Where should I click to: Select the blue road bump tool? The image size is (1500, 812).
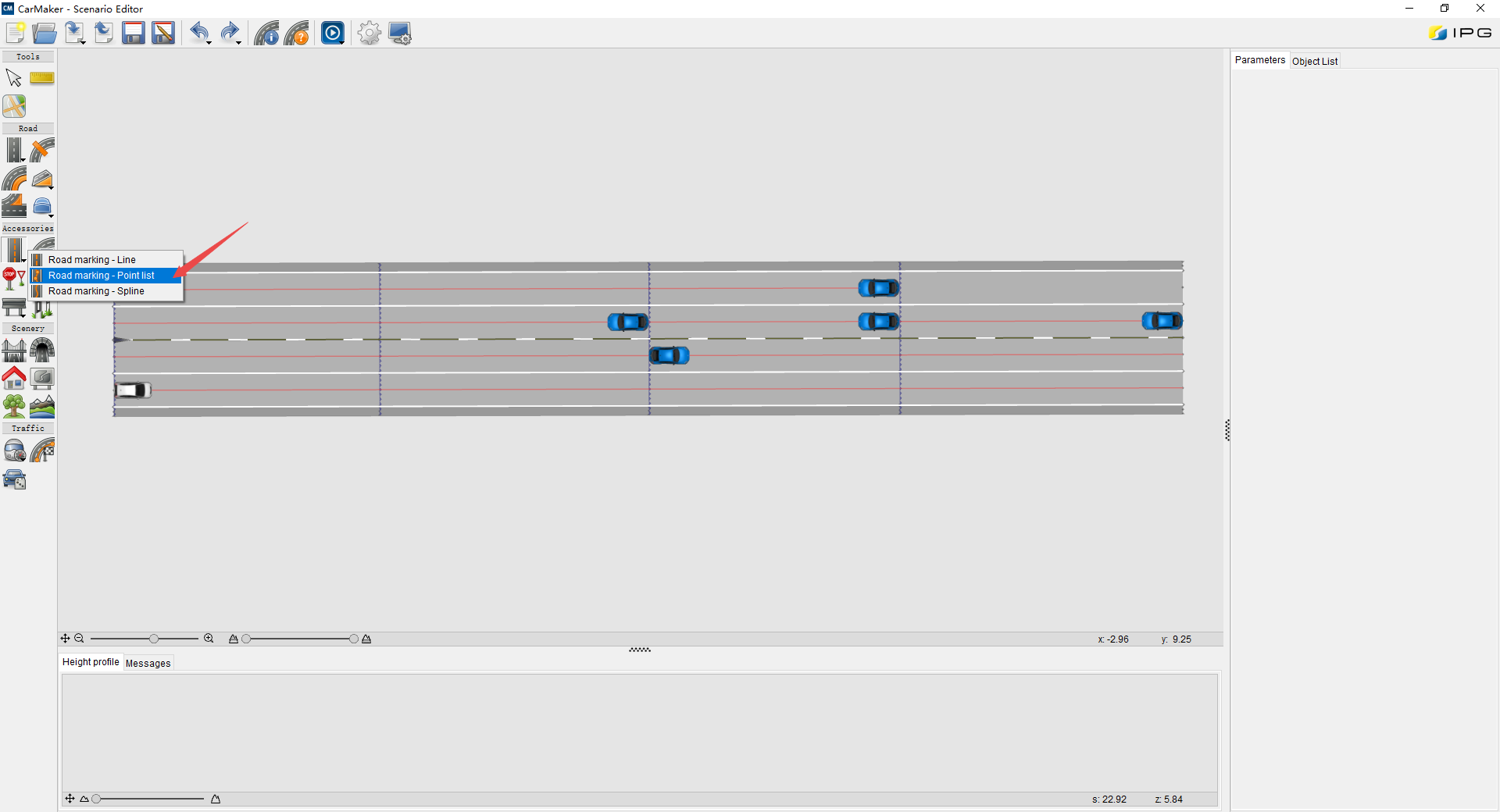tap(42, 207)
